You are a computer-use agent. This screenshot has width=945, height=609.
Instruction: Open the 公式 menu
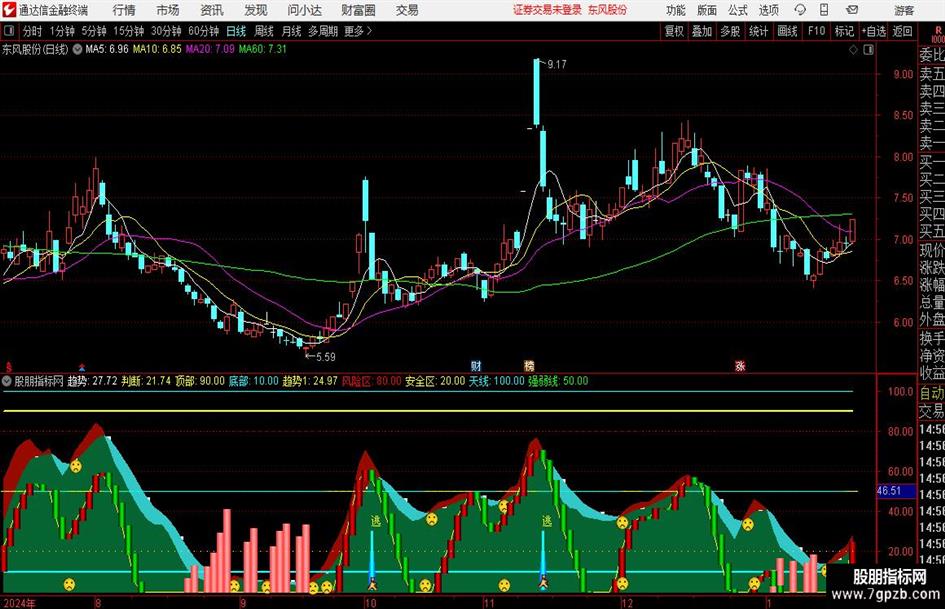pyautogui.click(x=738, y=10)
